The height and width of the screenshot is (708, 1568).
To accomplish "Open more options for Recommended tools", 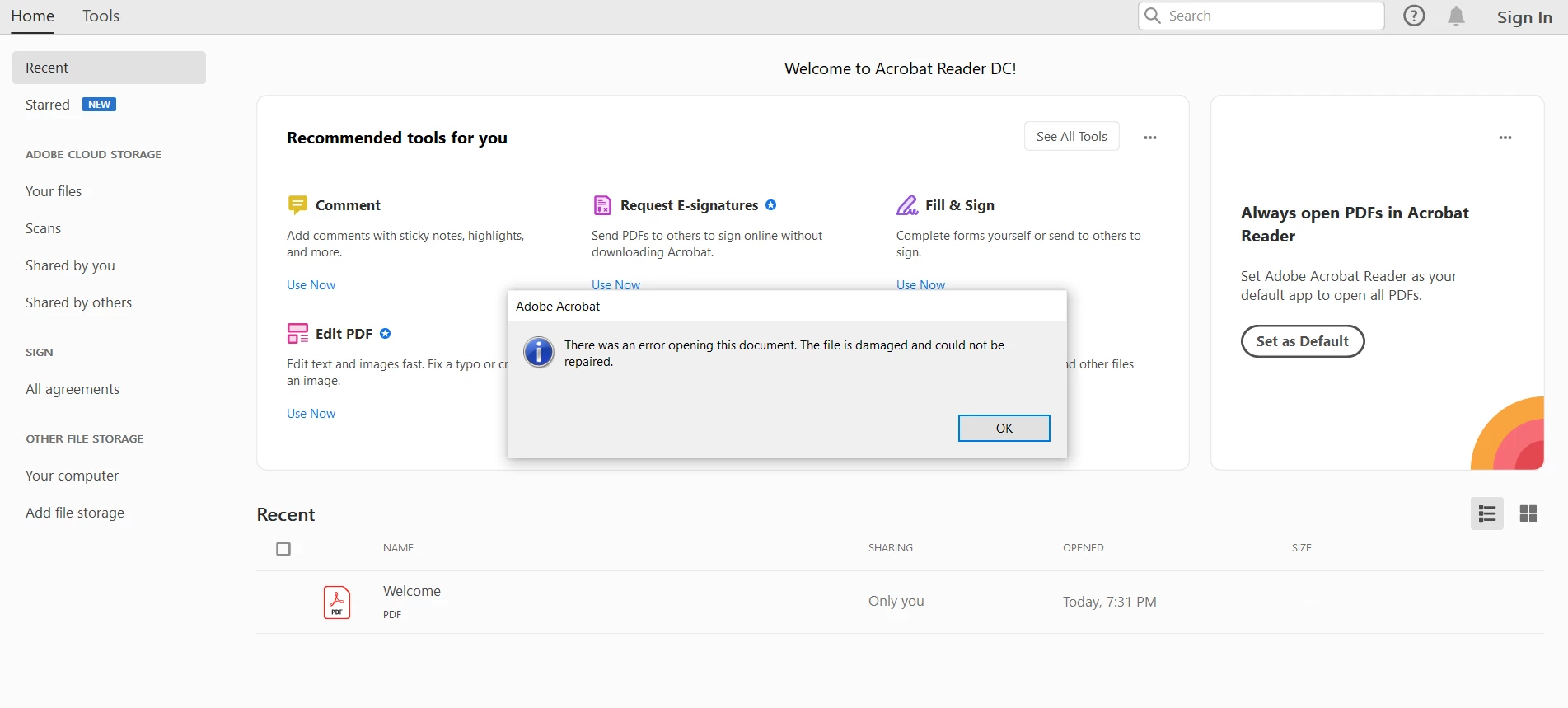I will 1150,138.
